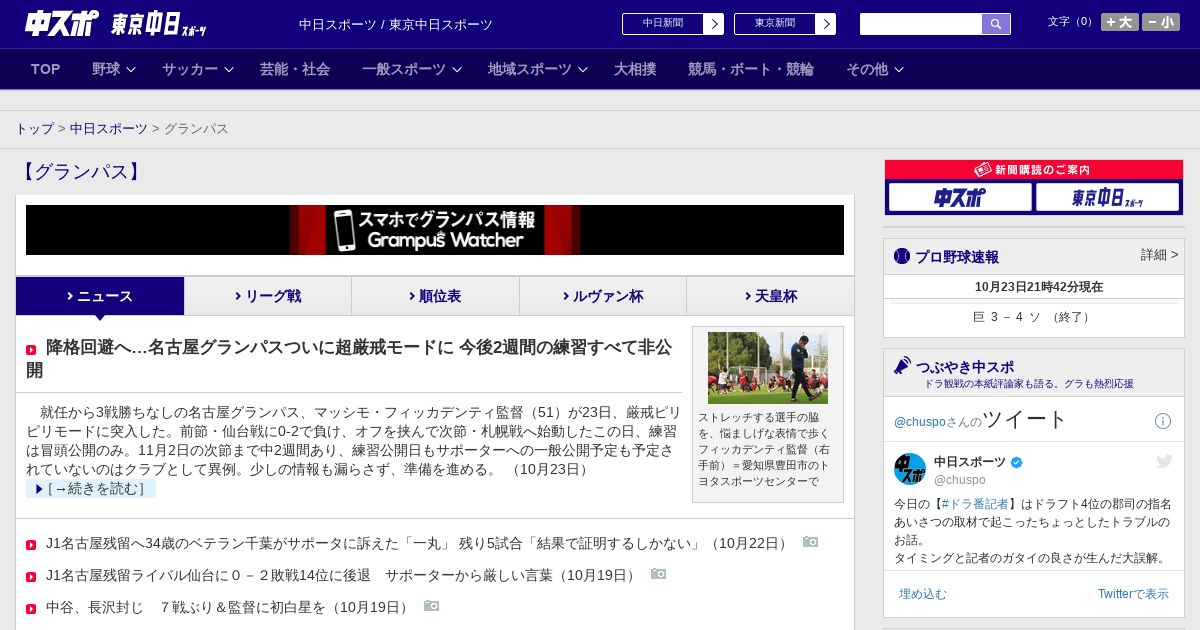Open 競馬・ボート・競輪 navigation item
The width and height of the screenshot is (1200, 630).
click(751, 69)
